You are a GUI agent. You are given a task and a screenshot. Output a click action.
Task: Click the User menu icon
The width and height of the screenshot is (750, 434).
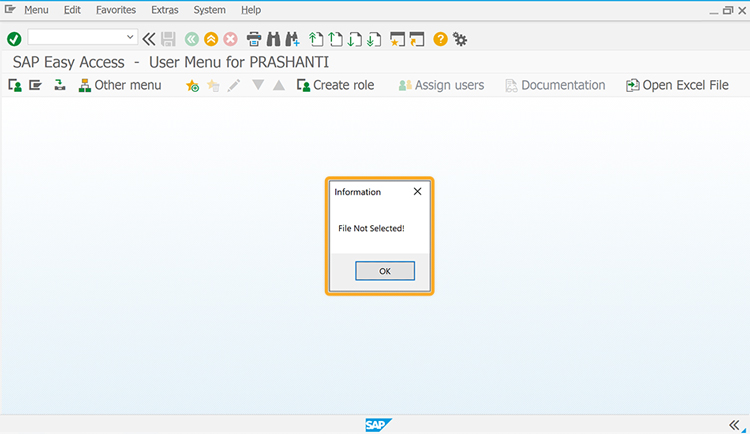tap(15, 85)
